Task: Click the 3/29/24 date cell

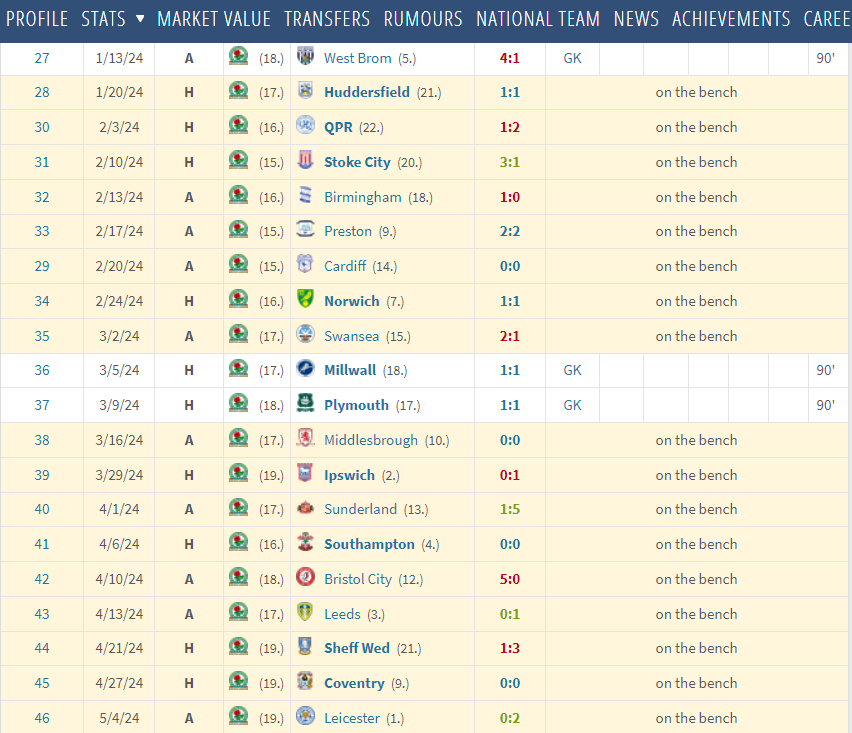Action: (x=119, y=475)
